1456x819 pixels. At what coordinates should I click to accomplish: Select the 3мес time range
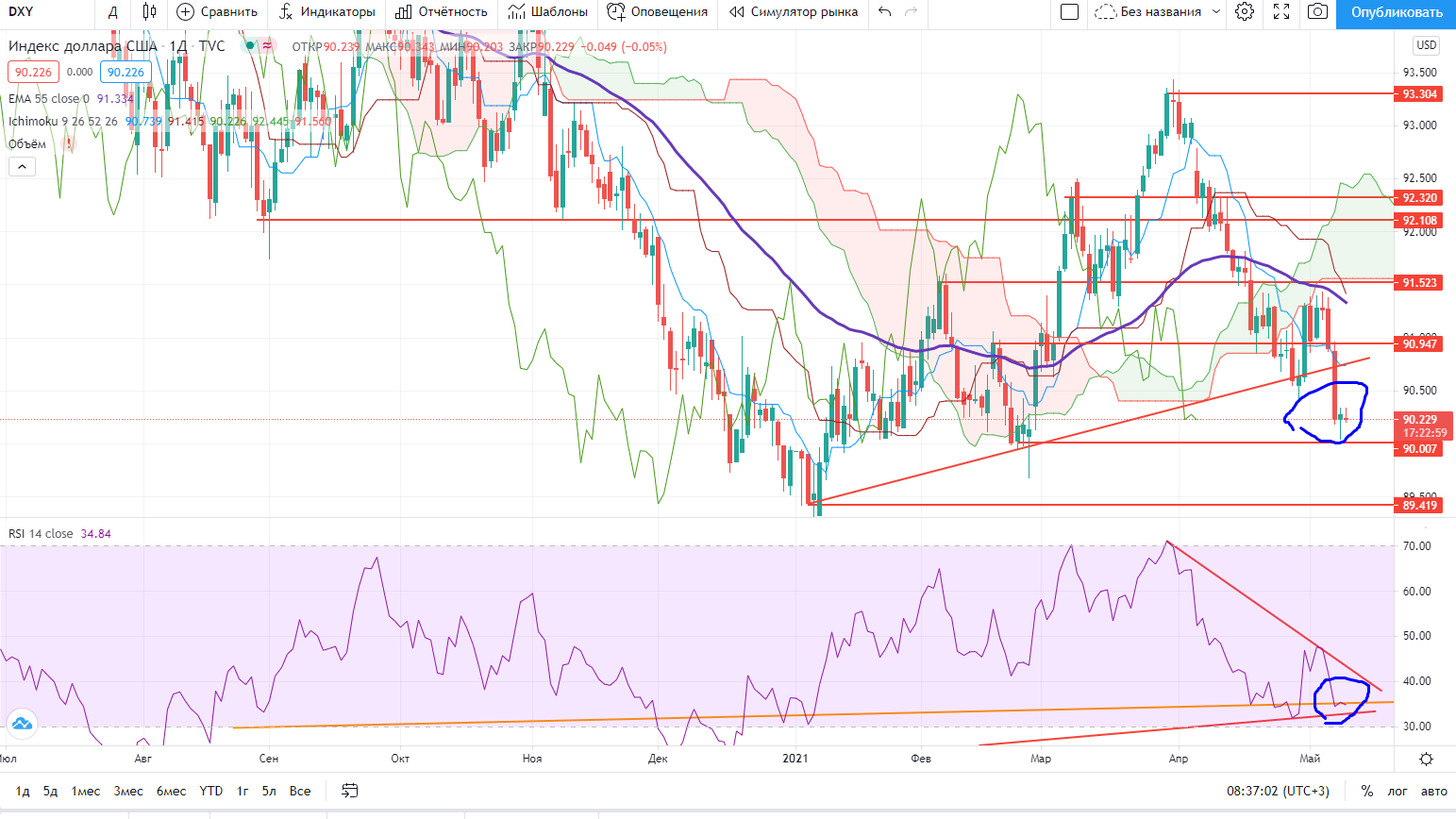tap(128, 791)
